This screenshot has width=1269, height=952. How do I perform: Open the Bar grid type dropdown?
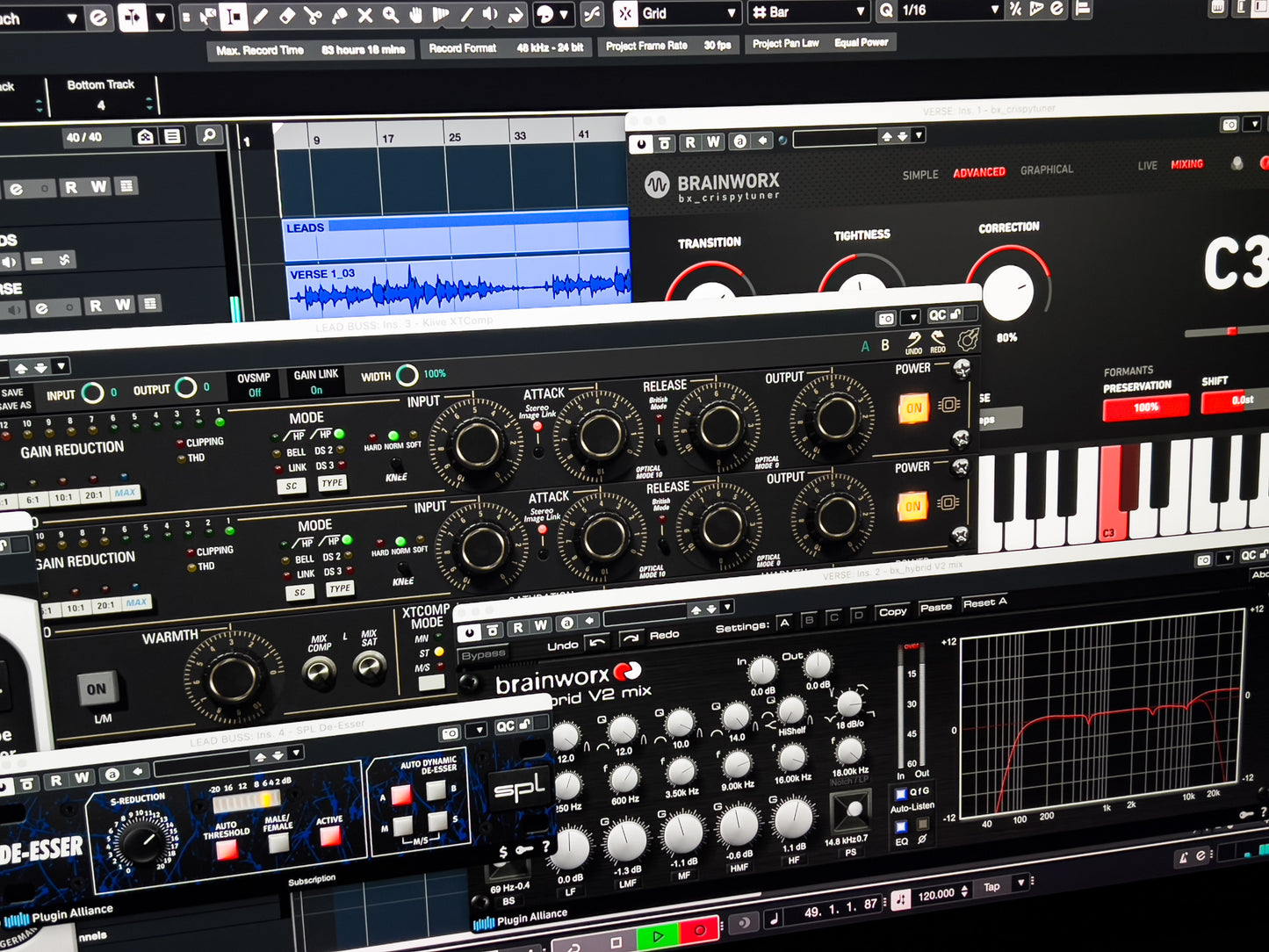[861, 12]
